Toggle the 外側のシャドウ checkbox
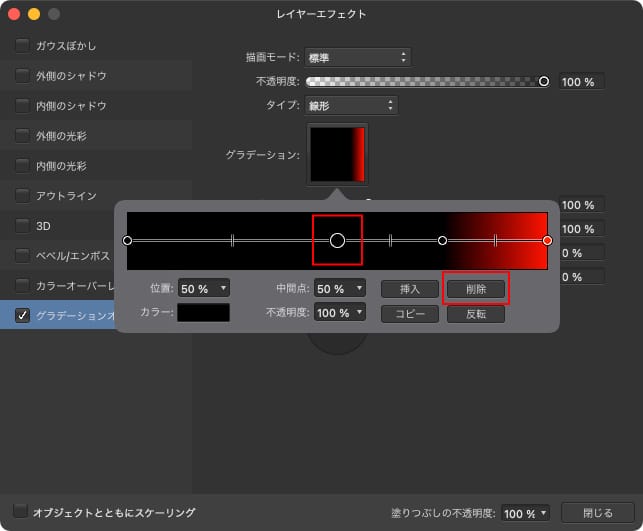643x531 pixels. (x=22, y=75)
